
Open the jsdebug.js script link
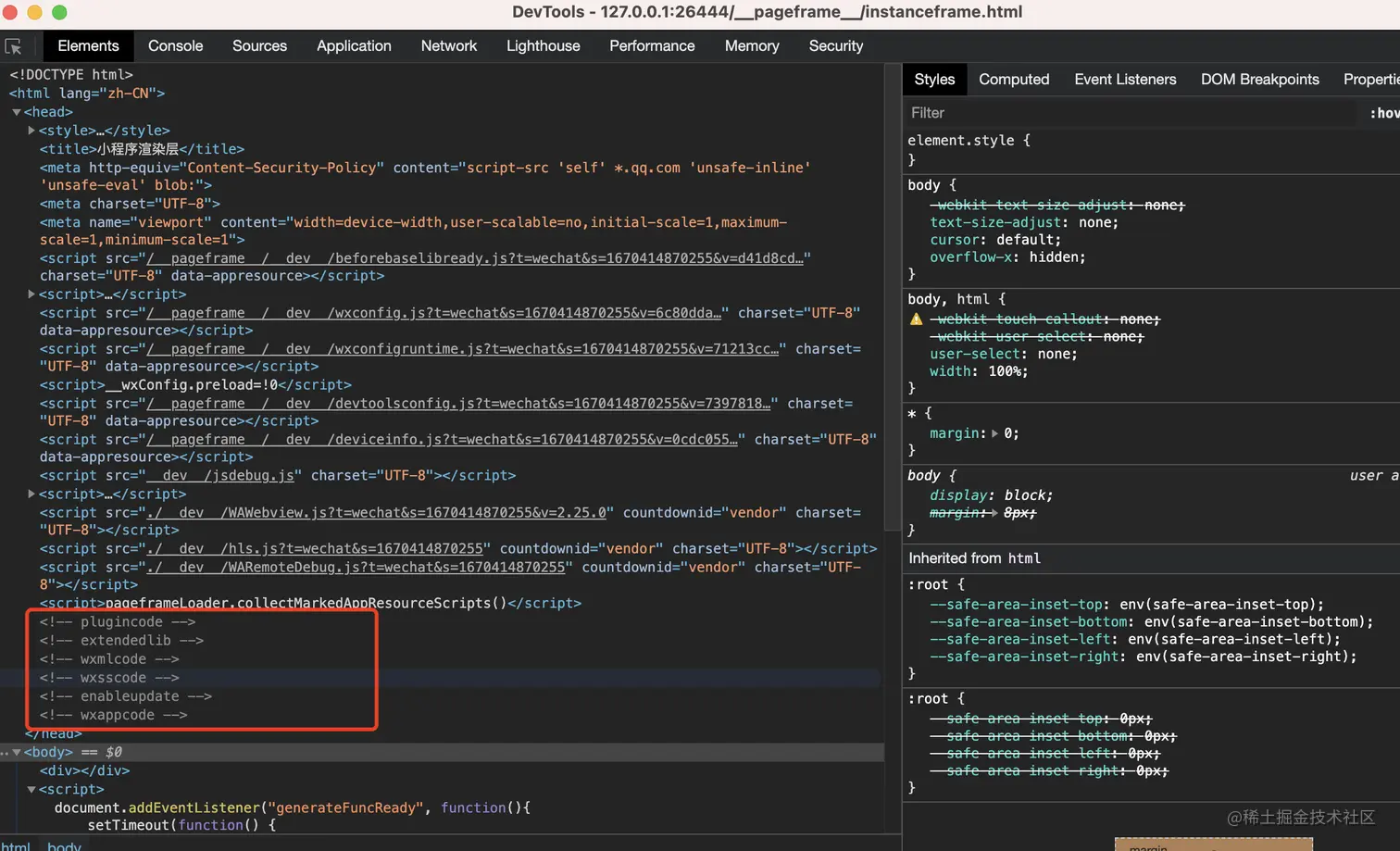click(x=220, y=476)
